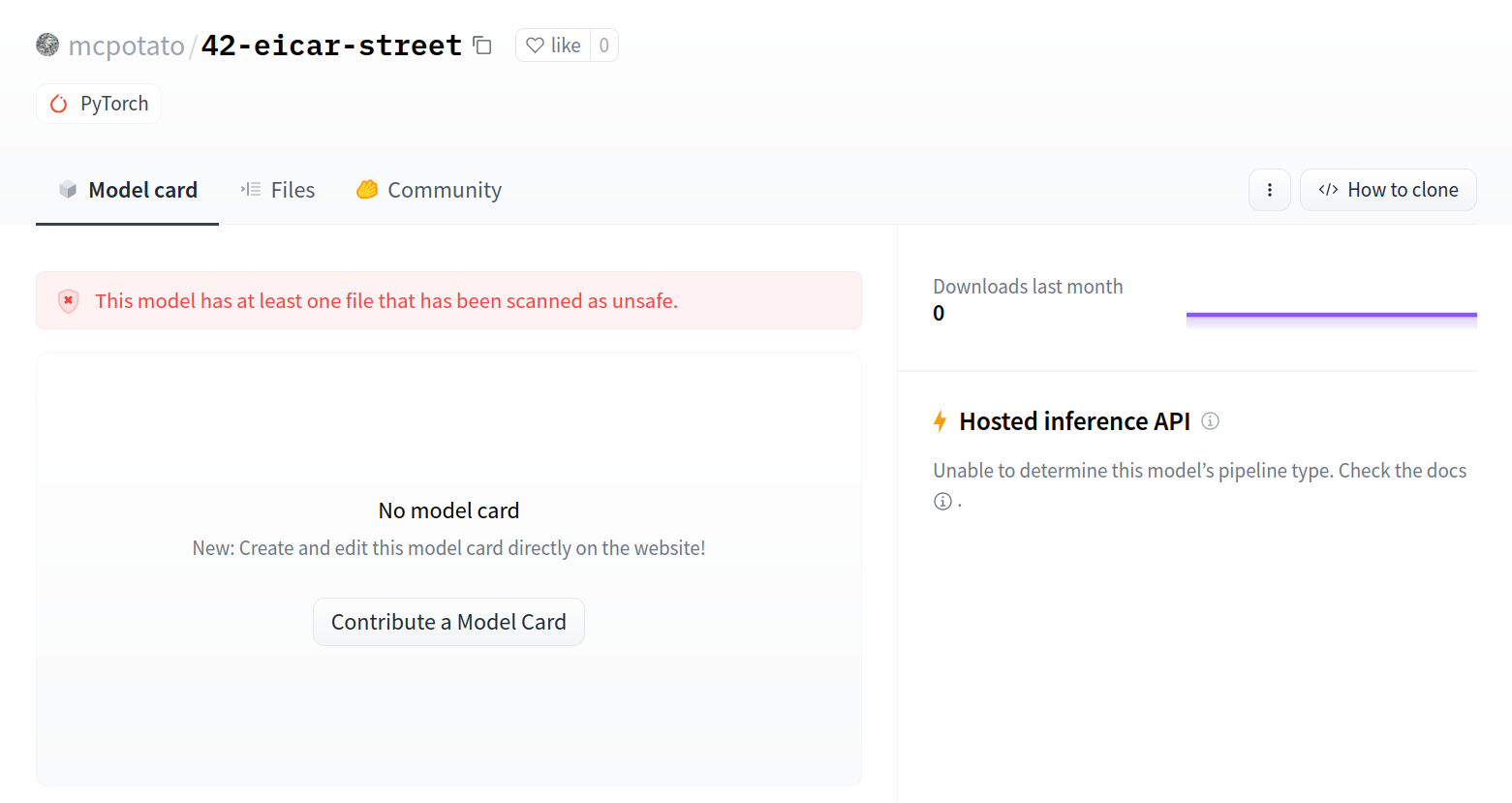Open the three-dot more options menu

point(1269,190)
